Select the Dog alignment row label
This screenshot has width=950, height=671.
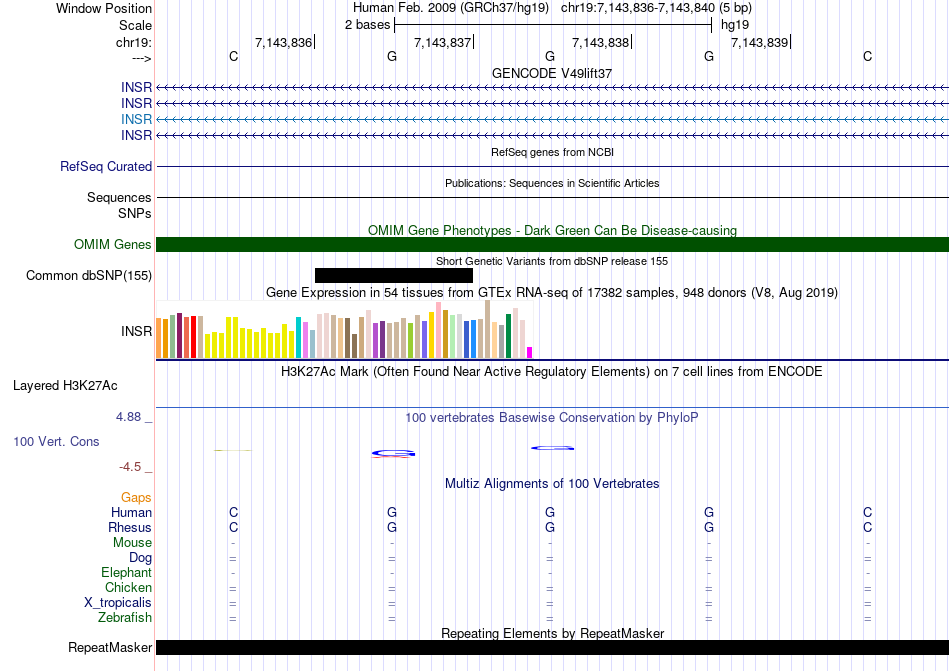point(141,558)
